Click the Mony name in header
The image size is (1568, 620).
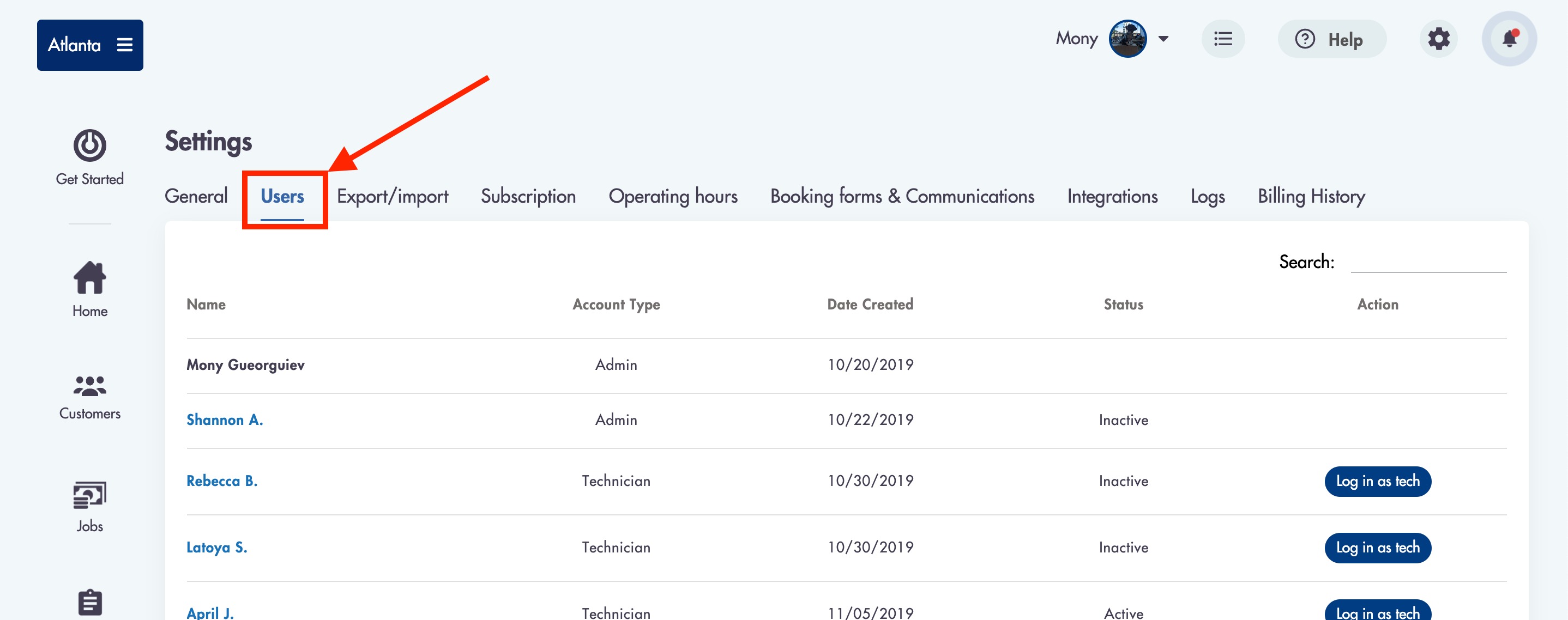[x=1076, y=38]
